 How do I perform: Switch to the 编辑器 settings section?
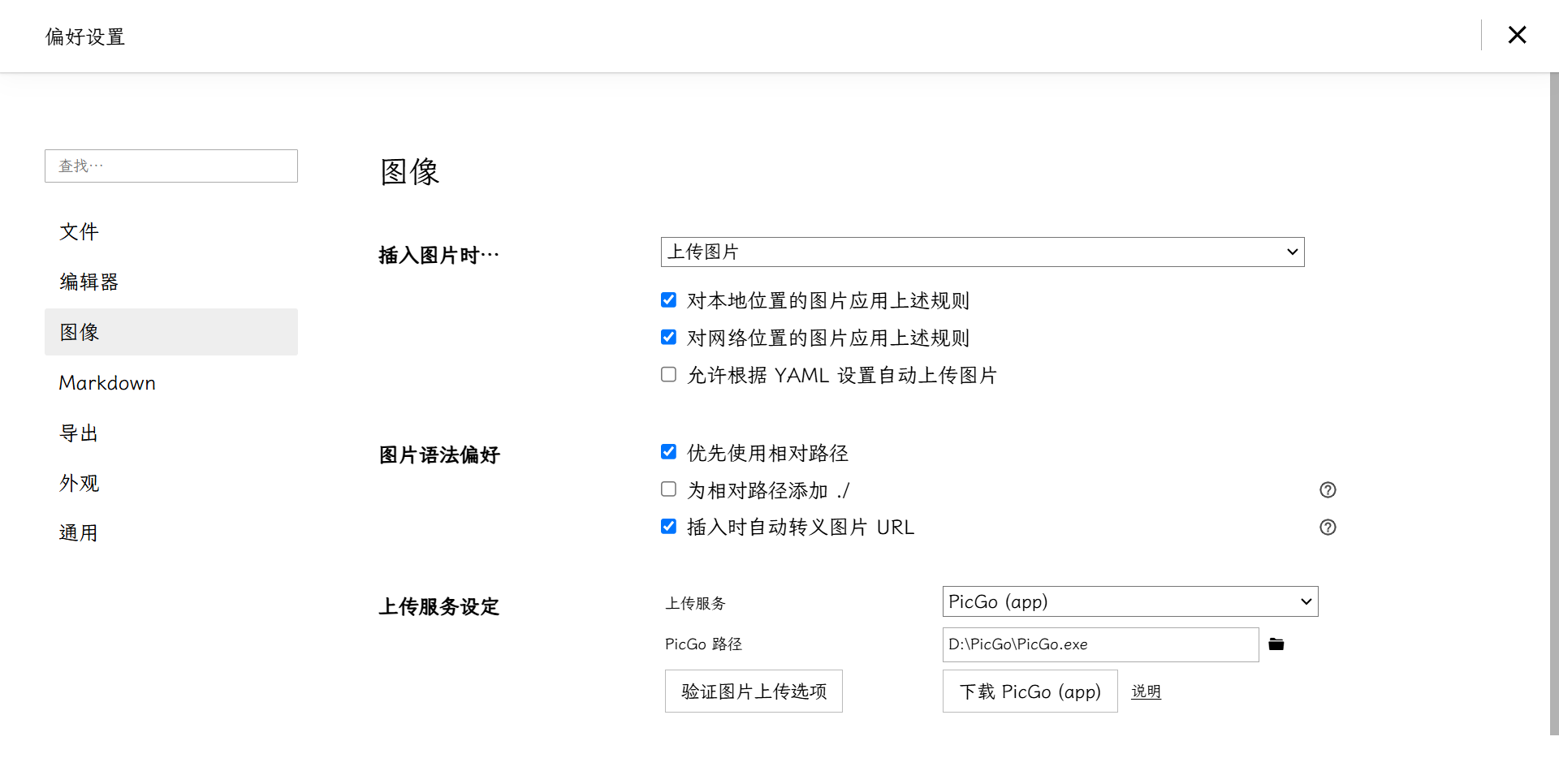[x=89, y=282]
